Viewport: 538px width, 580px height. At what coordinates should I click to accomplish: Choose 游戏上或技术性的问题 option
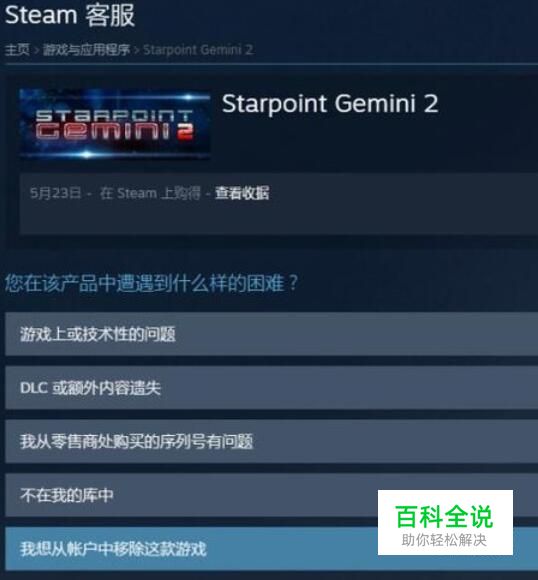272,334
